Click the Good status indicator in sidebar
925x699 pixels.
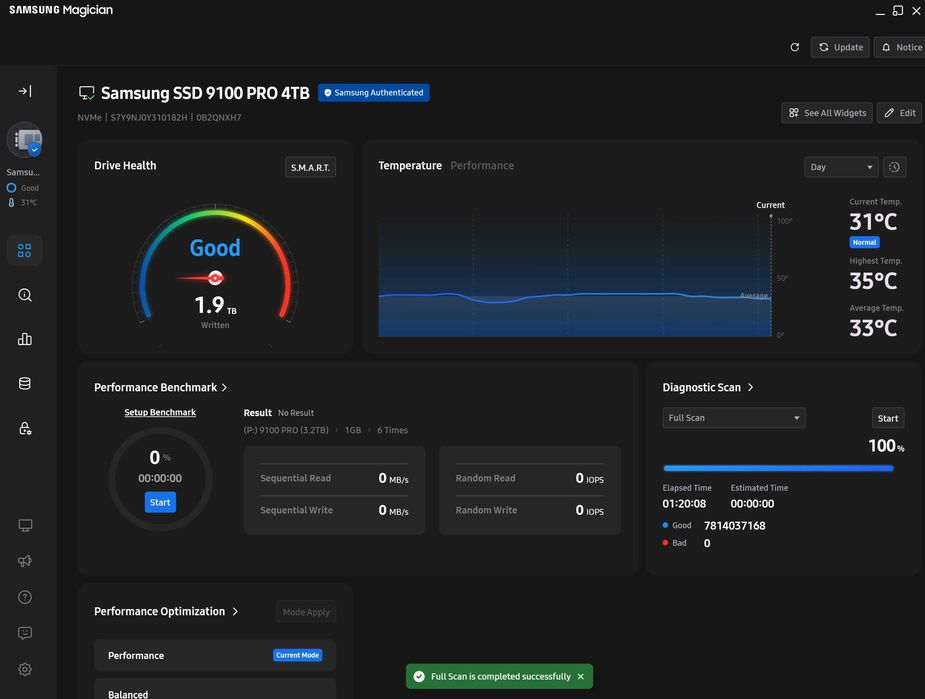pyautogui.click(x=22, y=188)
